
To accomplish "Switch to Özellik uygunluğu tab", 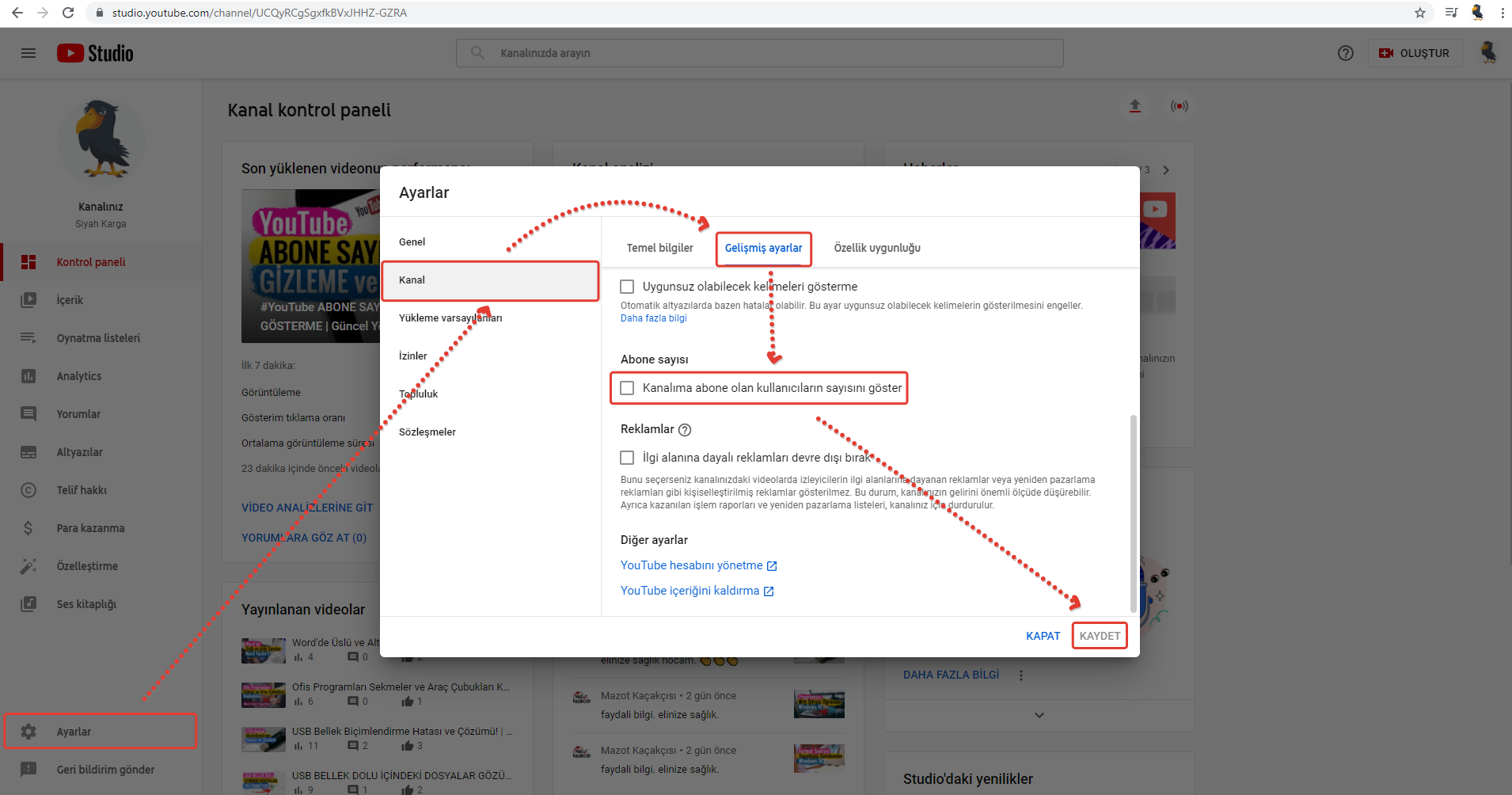I will pos(877,248).
